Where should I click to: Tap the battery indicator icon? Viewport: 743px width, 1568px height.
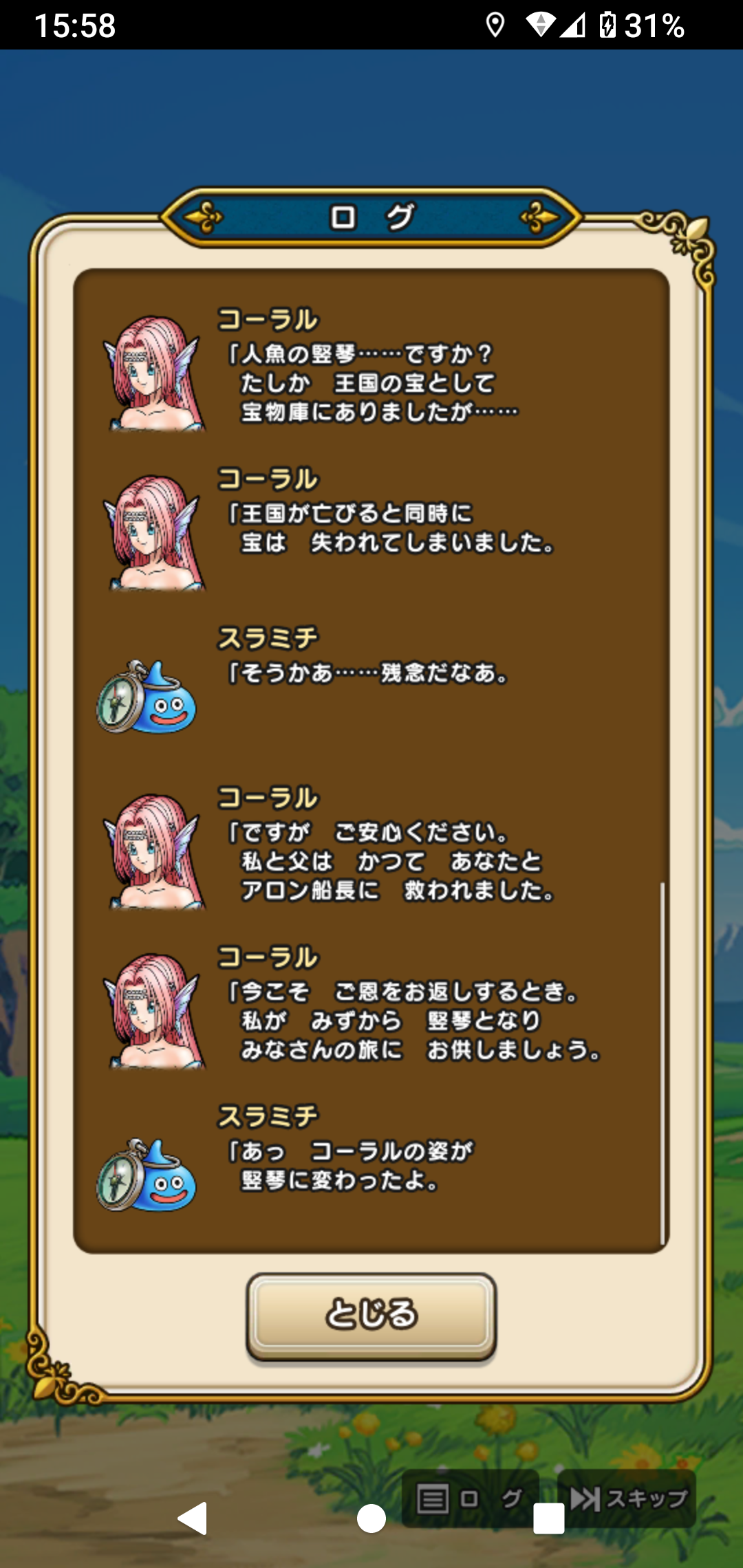pyautogui.click(x=607, y=25)
